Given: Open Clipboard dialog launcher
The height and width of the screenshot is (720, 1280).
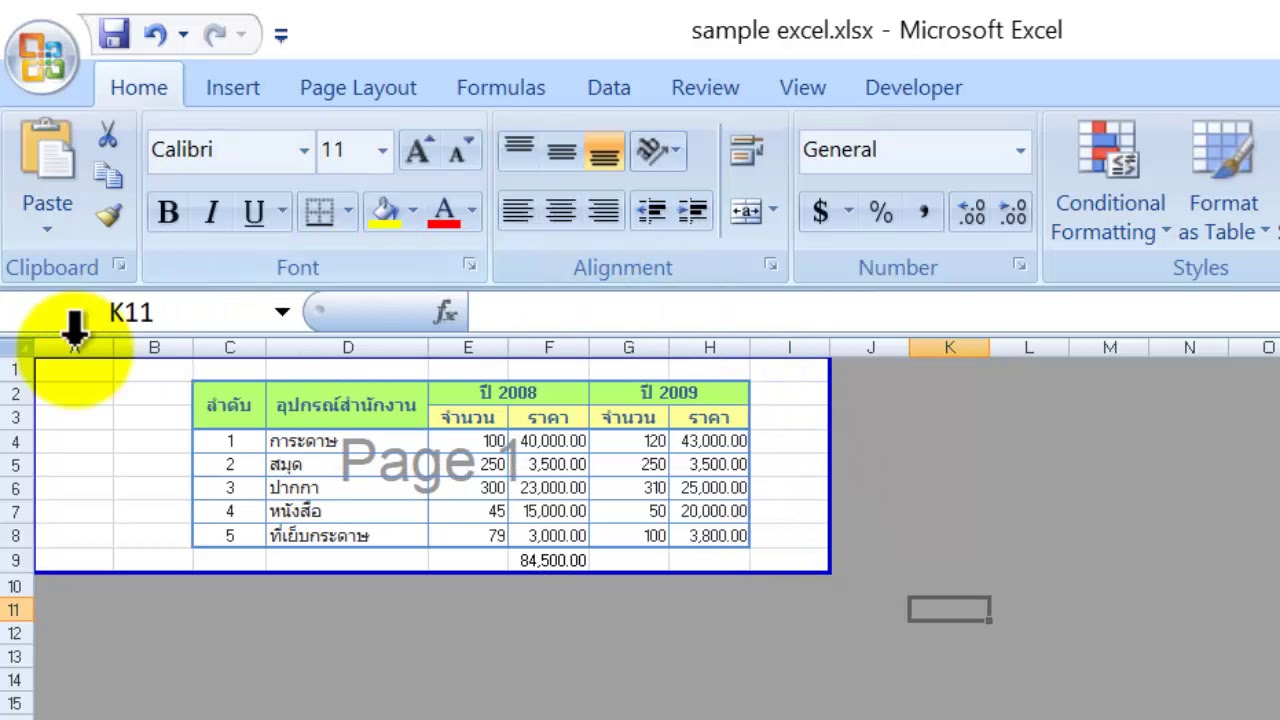Looking at the screenshot, I should (119, 265).
